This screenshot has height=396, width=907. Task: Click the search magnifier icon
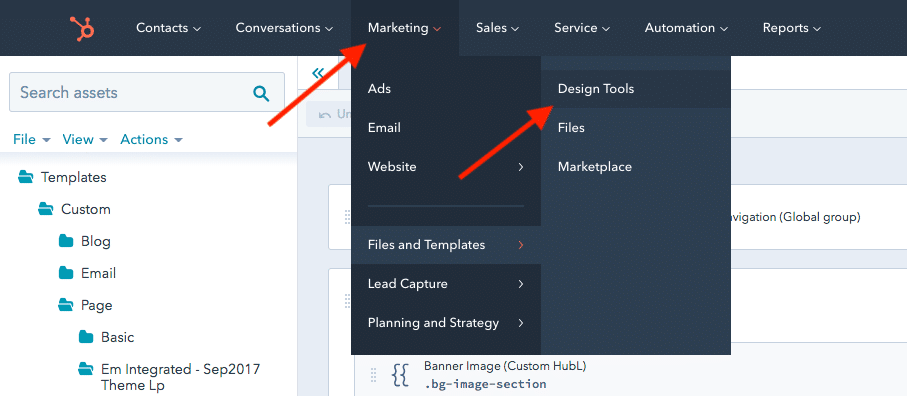click(x=261, y=93)
